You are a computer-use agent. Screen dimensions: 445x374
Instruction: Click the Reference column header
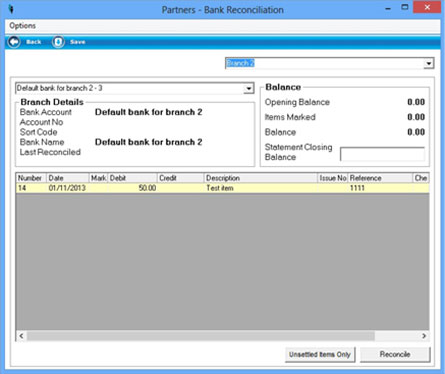[x=380, y=178]
